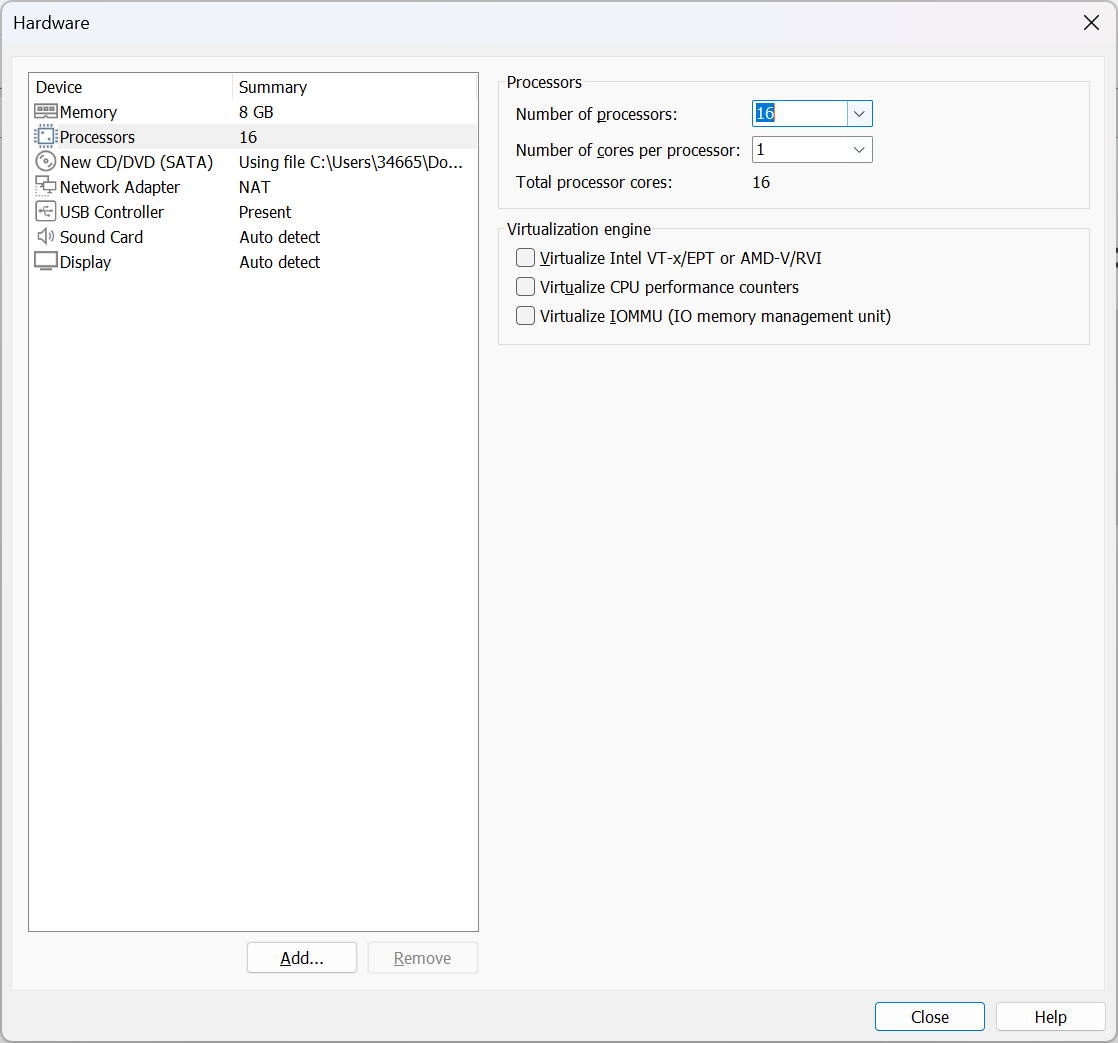Click the Add... button

click(x=301, y=958)
